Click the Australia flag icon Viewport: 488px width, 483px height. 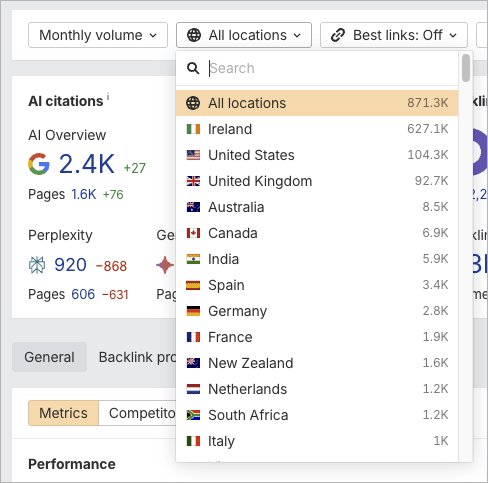pos(193,207)
